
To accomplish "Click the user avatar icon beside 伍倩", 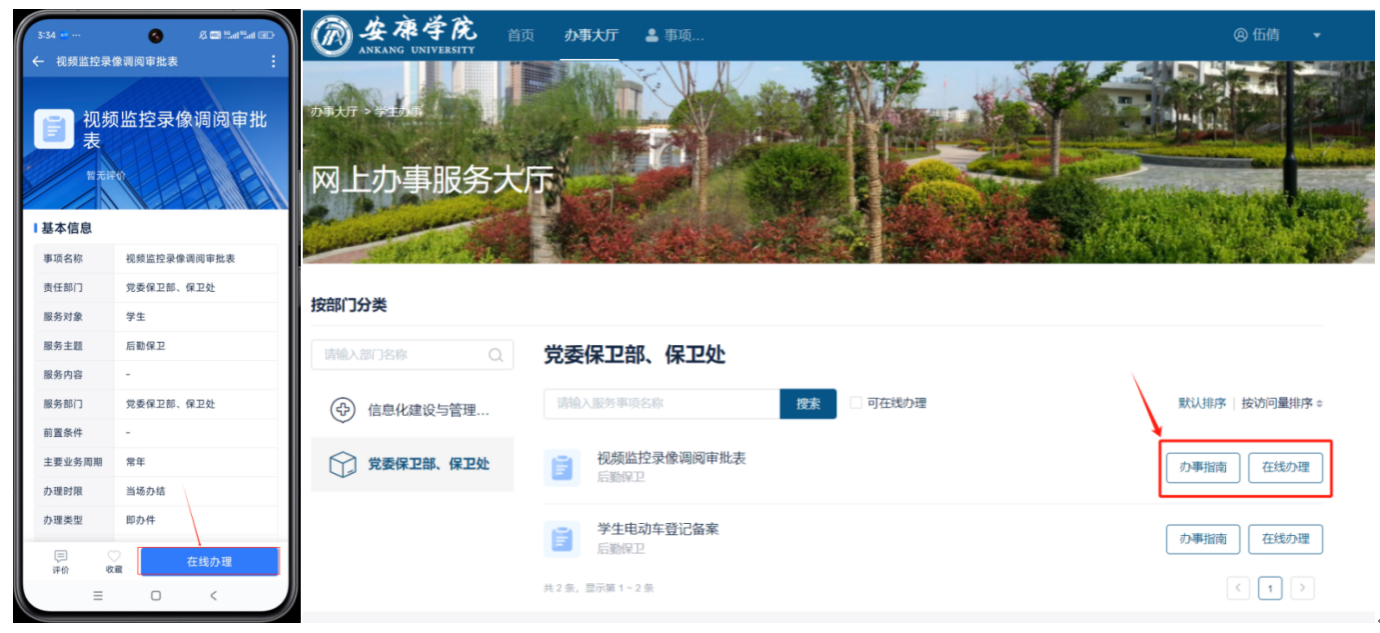I will tap(1240, 35).
